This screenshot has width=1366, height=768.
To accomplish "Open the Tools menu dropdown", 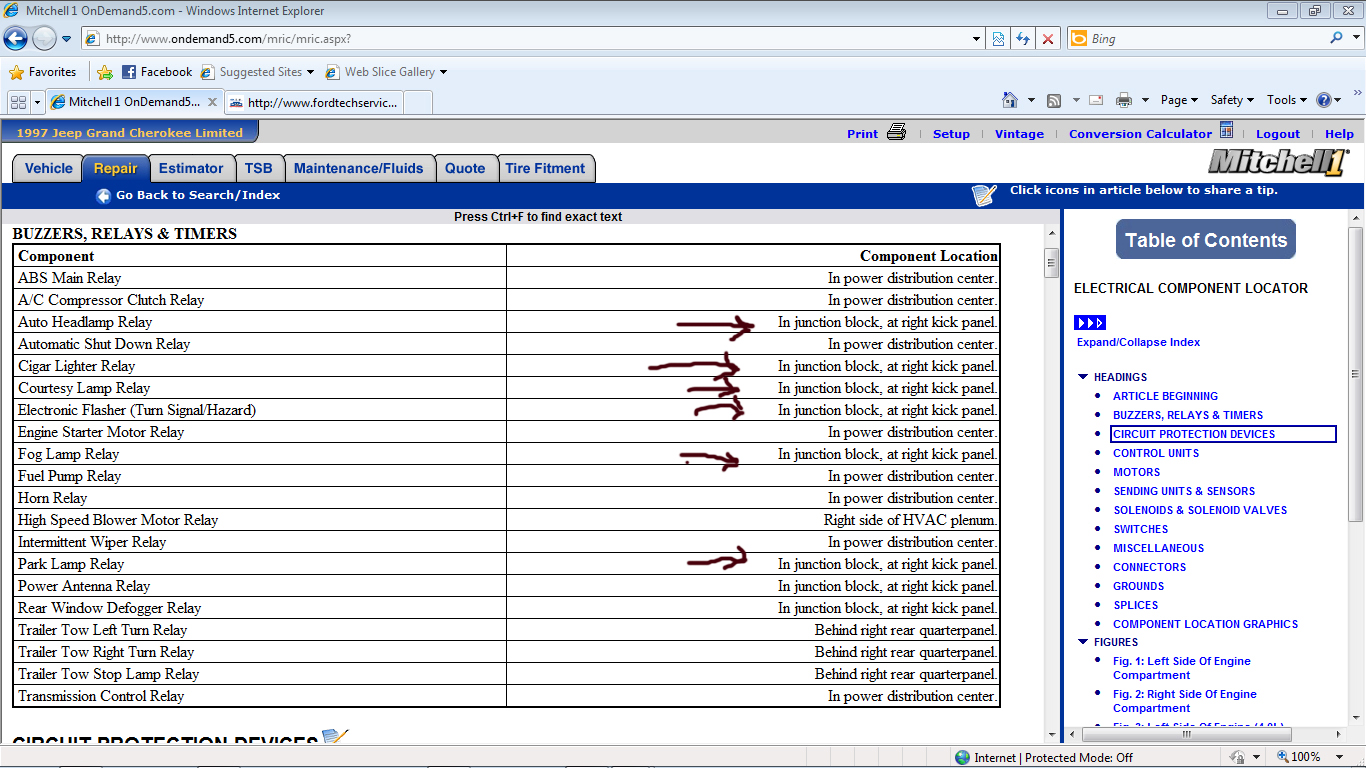I will [x=1286, y=100].
